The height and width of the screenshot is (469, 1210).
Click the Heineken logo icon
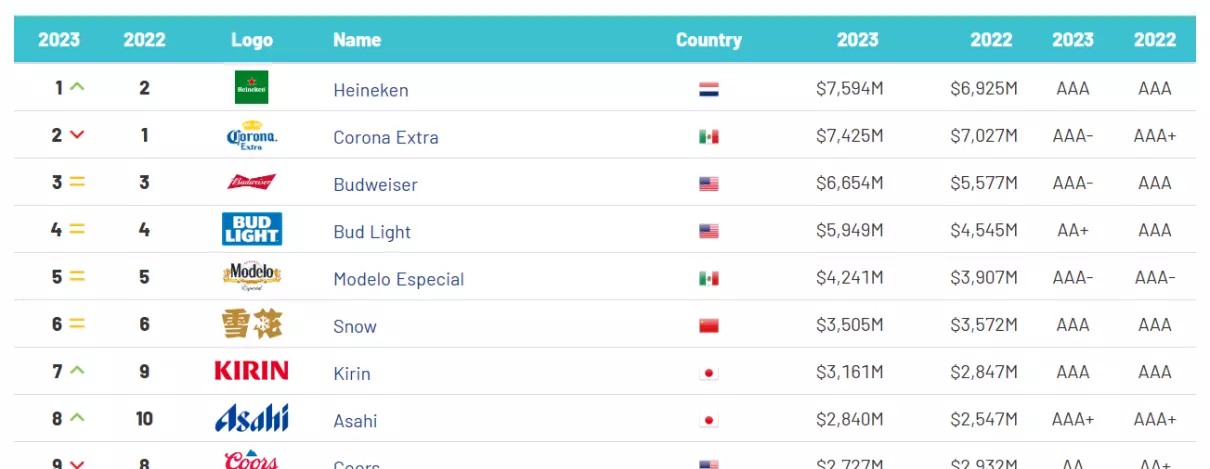[x=251, y=88]
